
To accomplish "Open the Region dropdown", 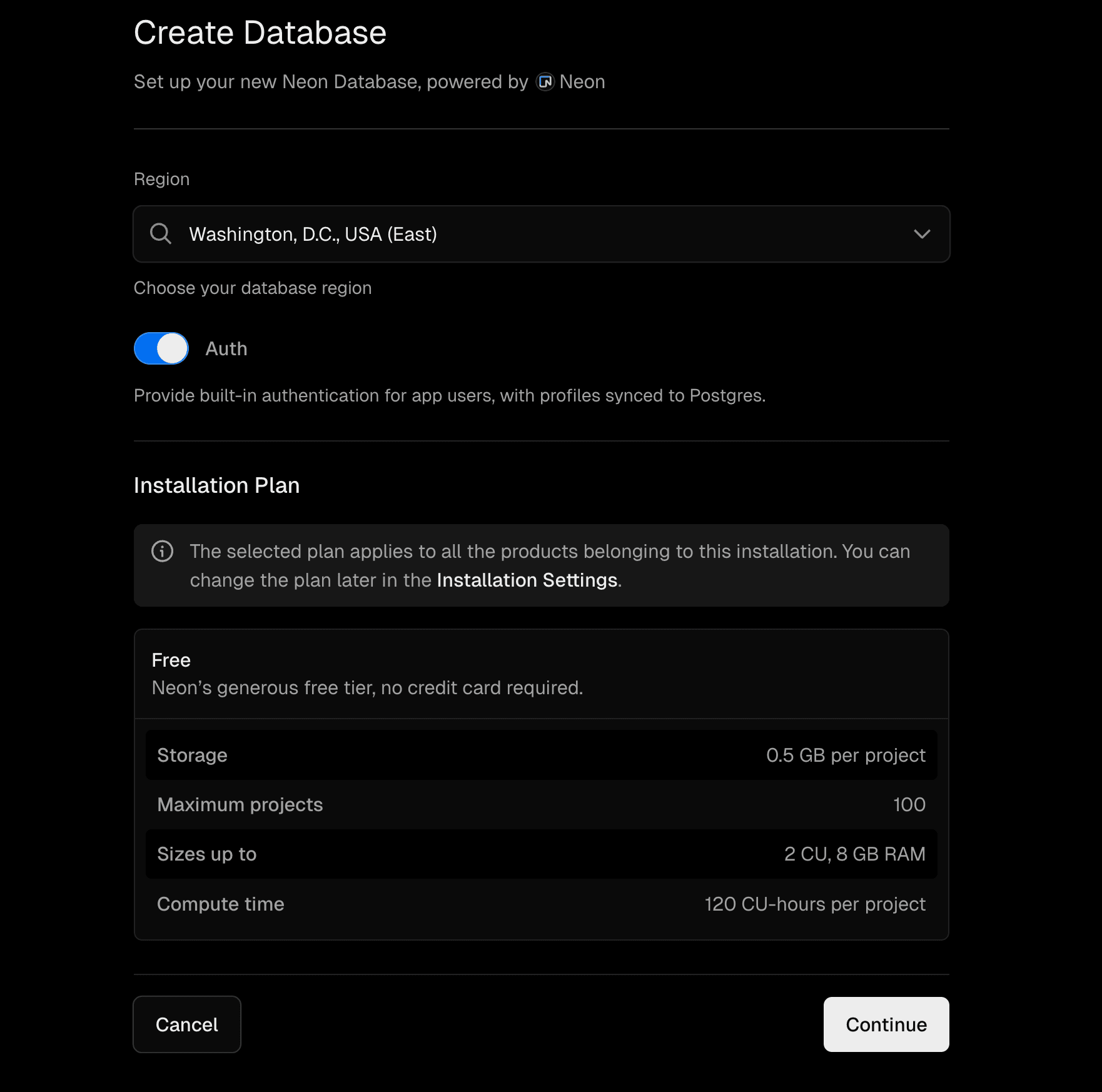I will 541,234.
